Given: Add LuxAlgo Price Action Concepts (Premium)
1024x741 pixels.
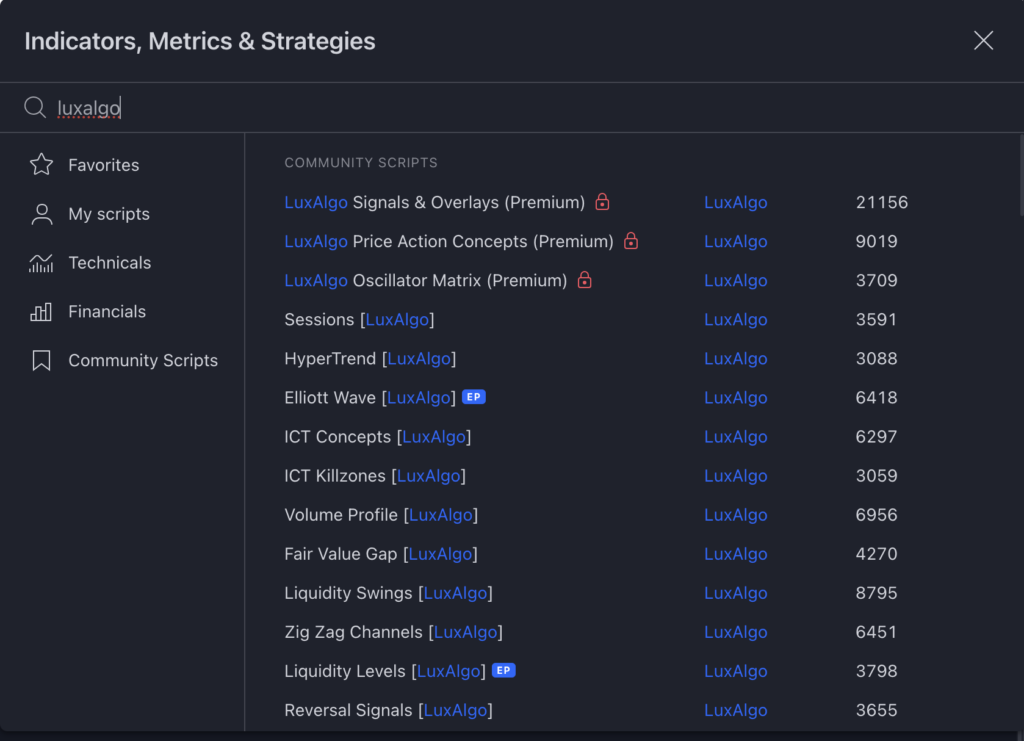Looking at the screenshot, I should [449, 242].
